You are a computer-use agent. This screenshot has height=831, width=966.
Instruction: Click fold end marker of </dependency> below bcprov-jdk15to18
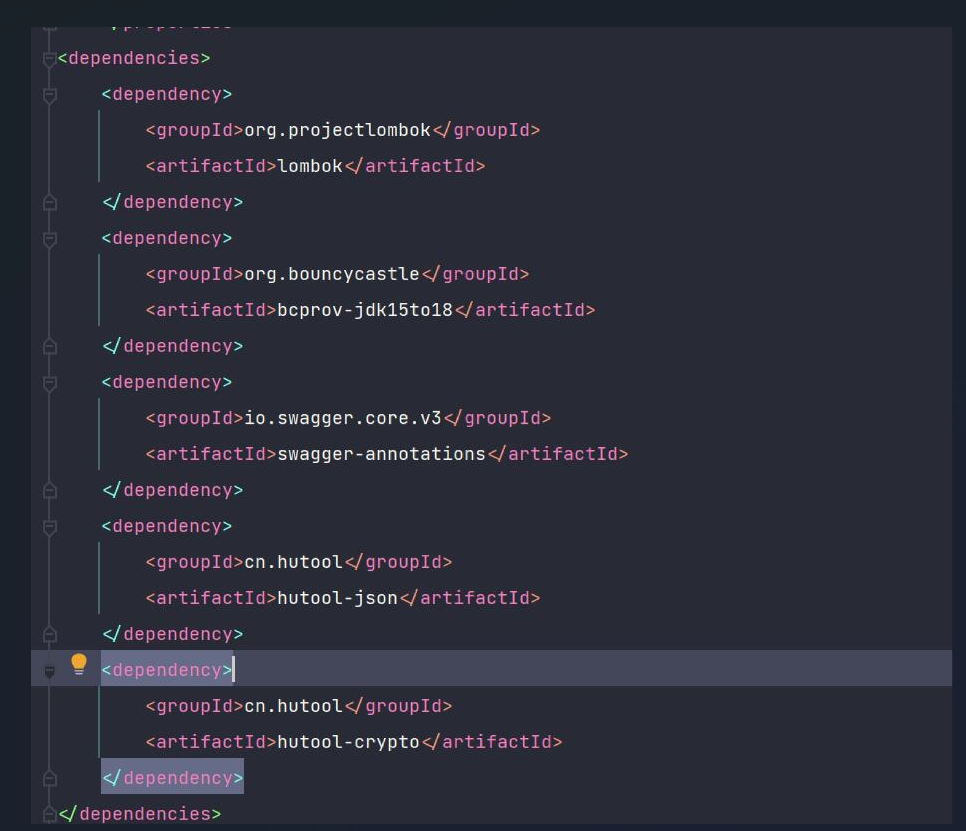click(50, 347)
